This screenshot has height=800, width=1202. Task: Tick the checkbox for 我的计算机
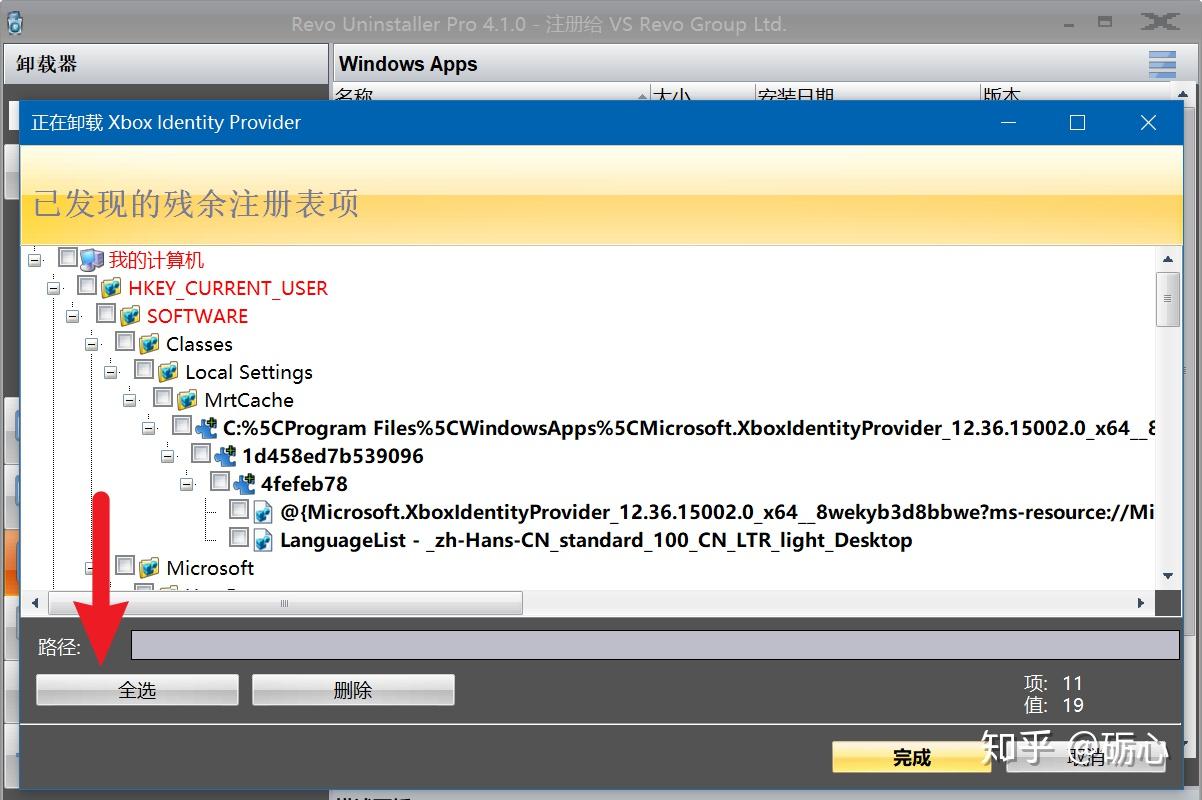click(x=68, y=258)
